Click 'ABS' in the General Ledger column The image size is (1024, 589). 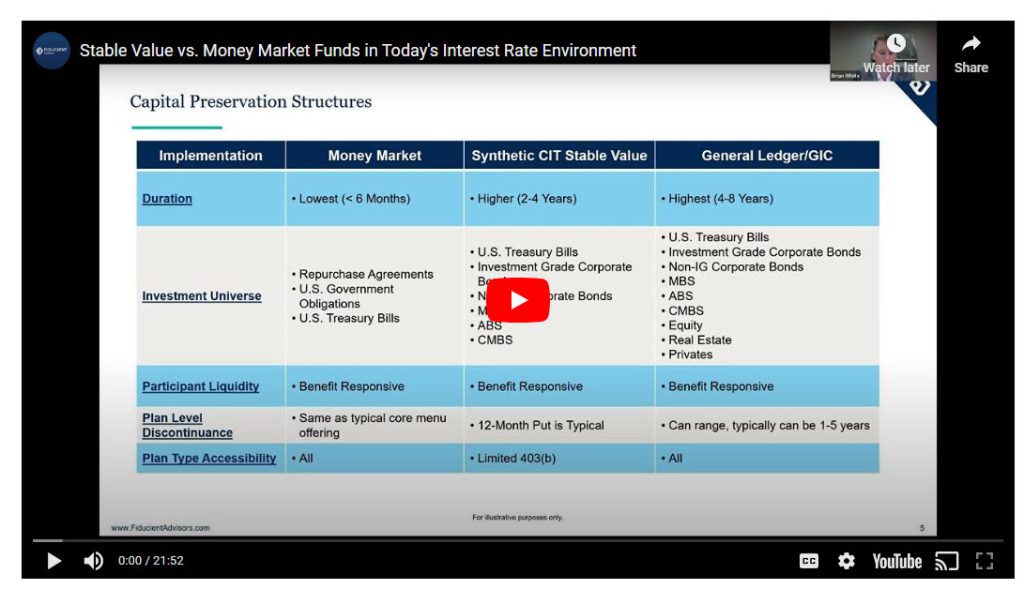click(x=680, y=296)
